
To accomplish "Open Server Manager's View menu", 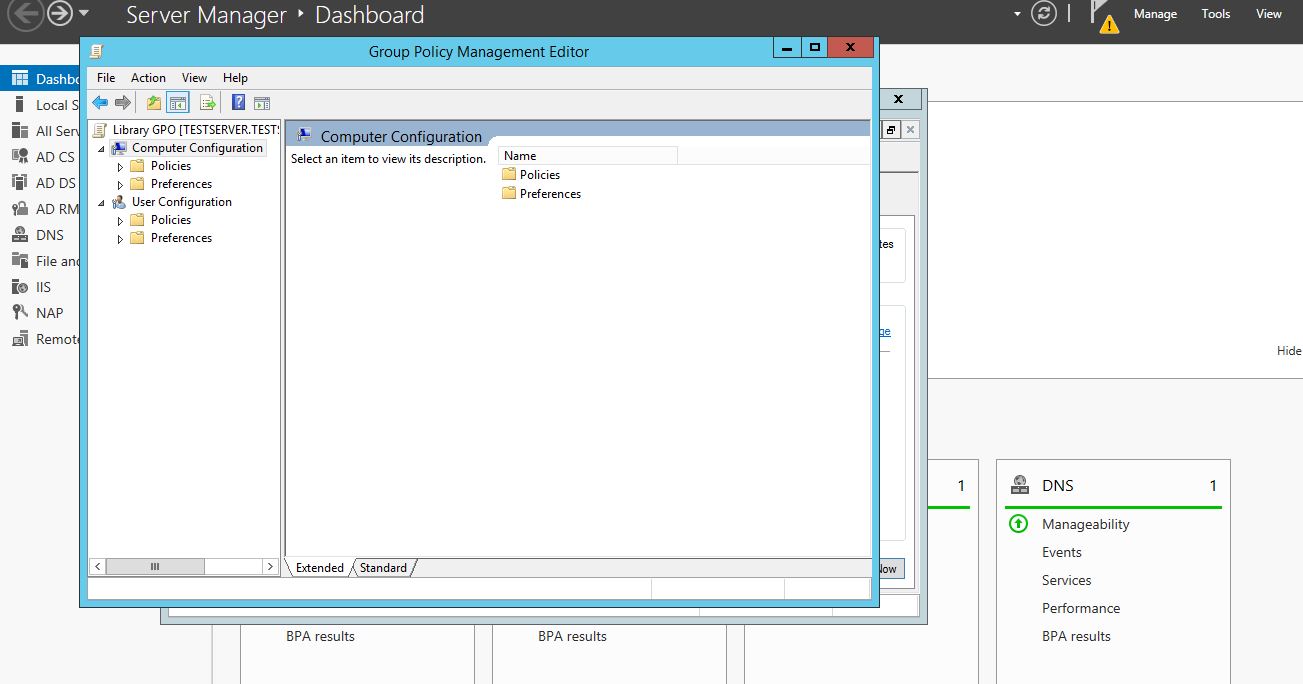I will pyautogui.click(x=1269, y=14).
